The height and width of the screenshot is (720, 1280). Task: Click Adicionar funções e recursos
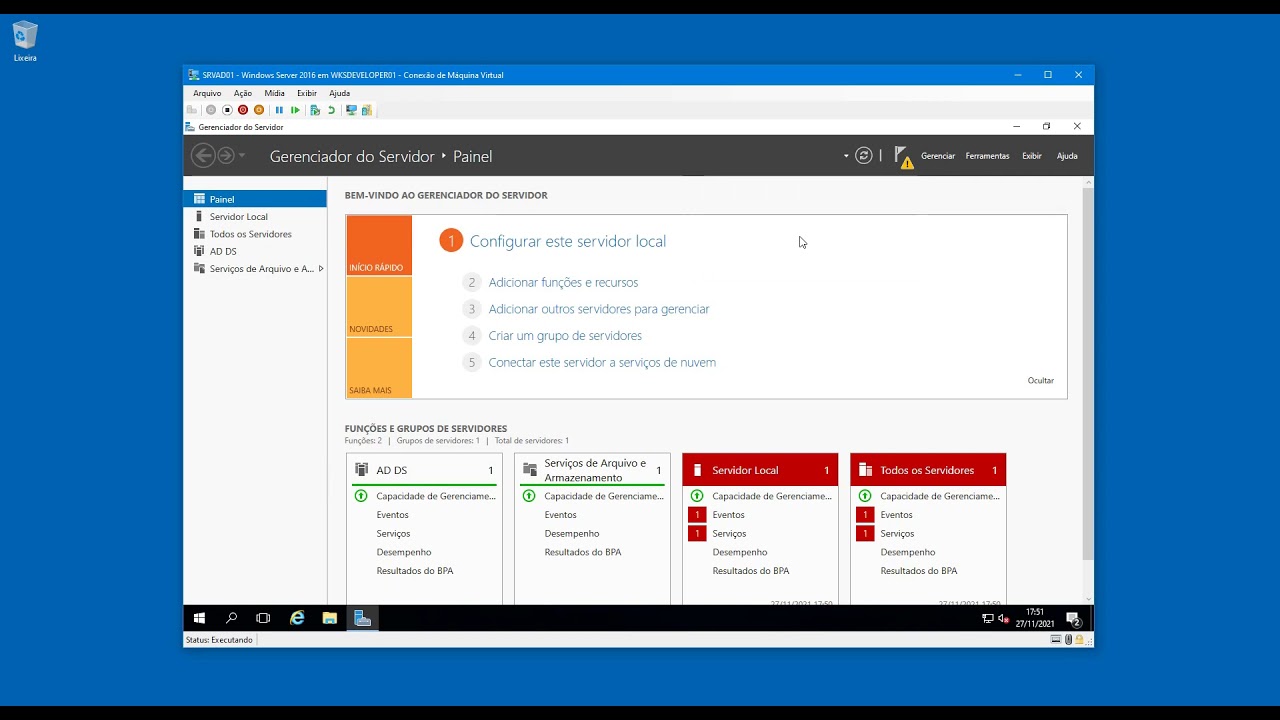click(x=563, y=282)
